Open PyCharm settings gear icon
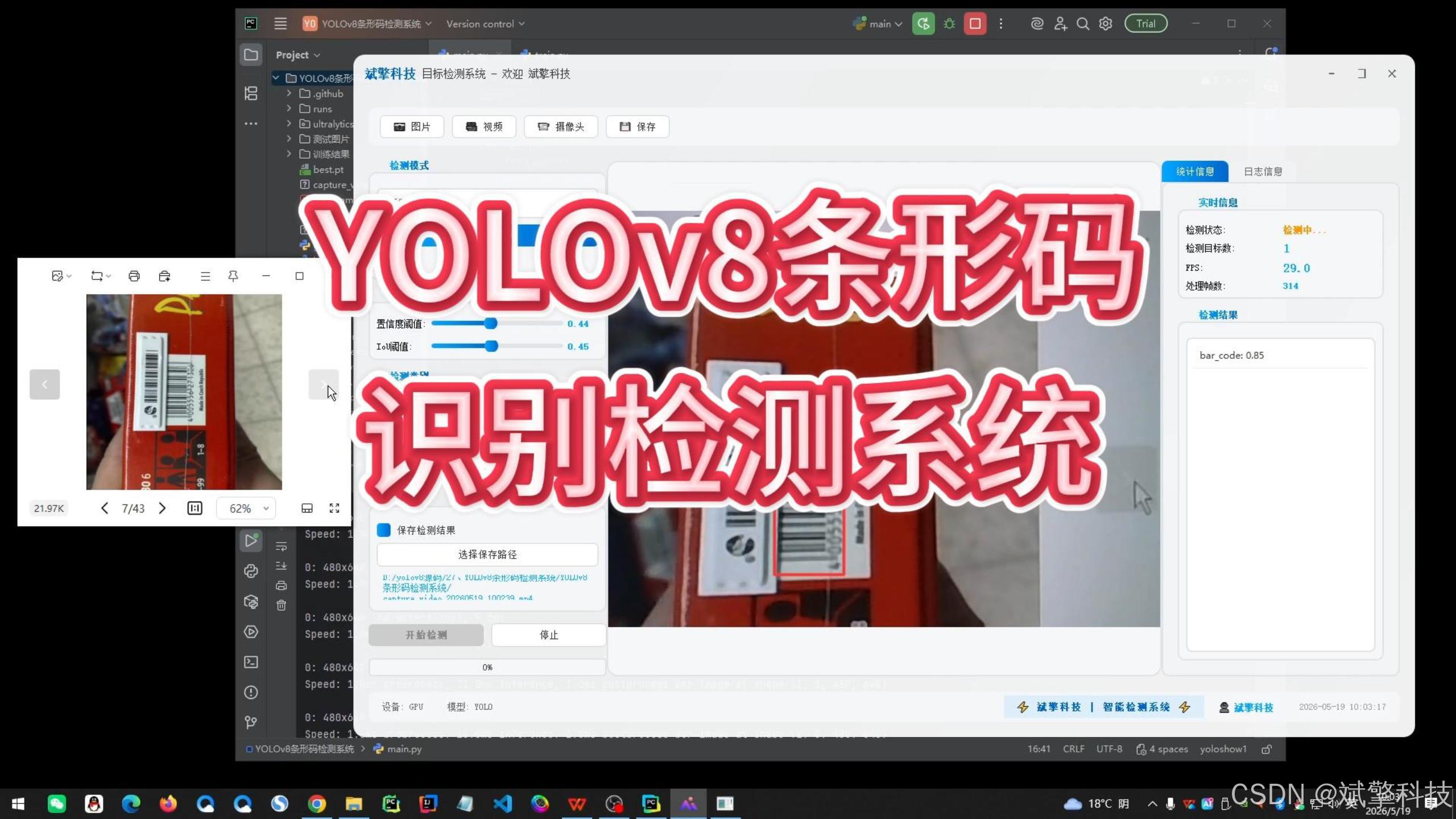The height and width of the screenshot is (819, 1456). pos(1106,23)
